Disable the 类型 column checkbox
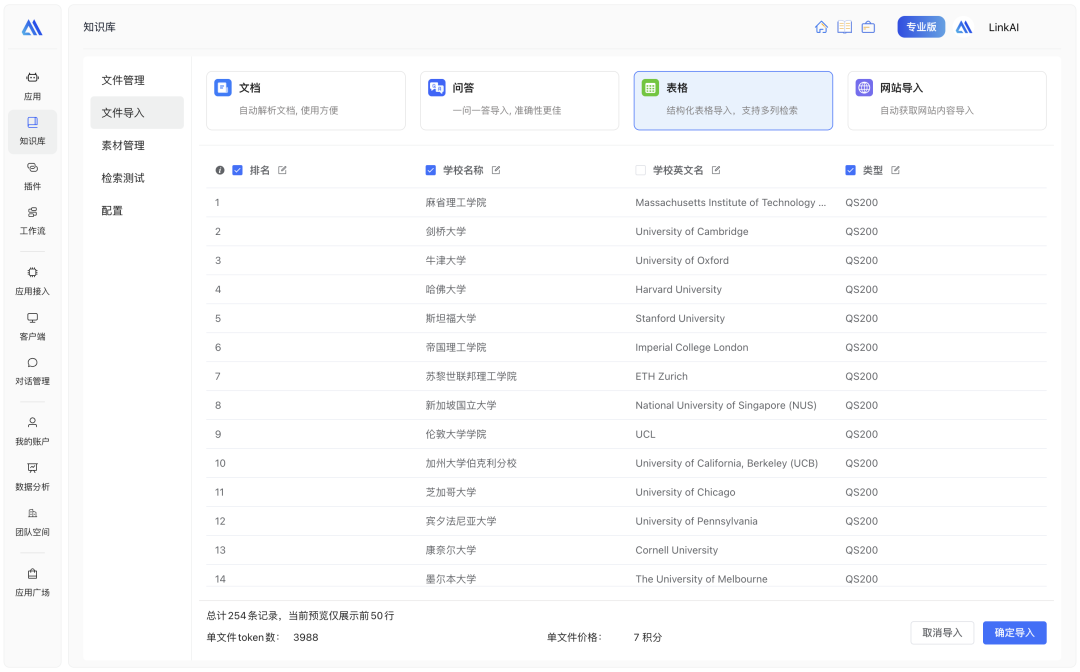Image resolution: width=1080 pixels, height=672 pixels. click(x=851, y=170)
